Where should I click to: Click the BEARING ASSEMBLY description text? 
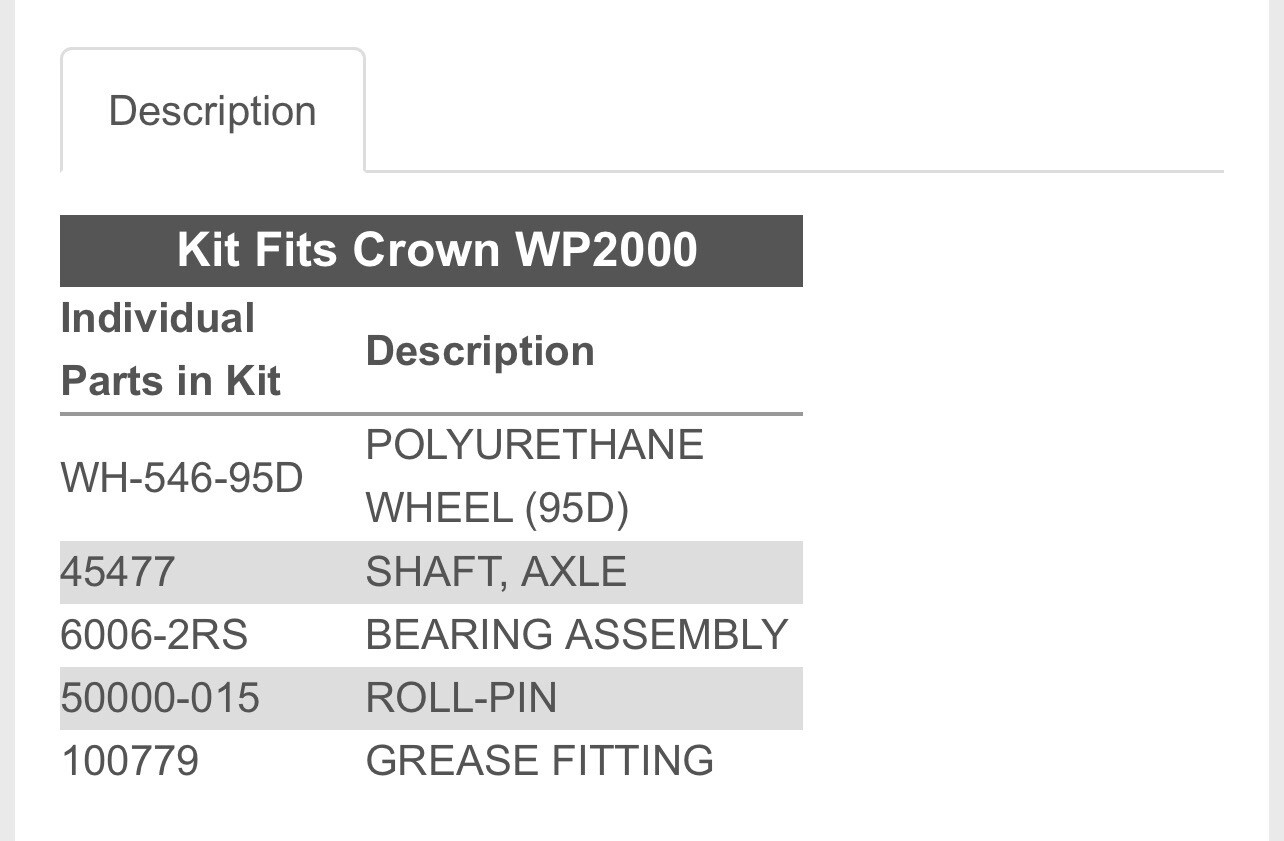(575, 634)
